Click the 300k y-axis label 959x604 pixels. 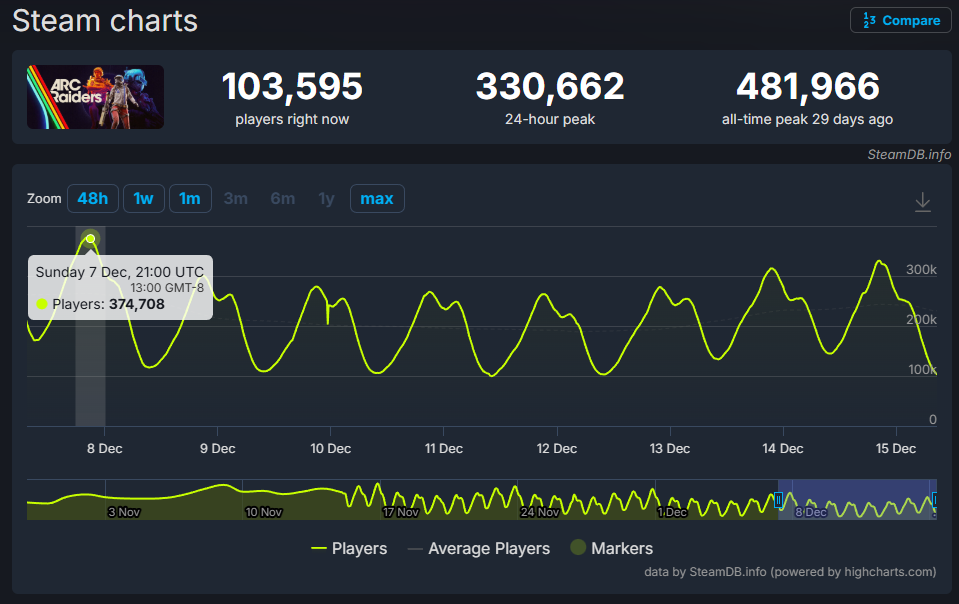click(921, 270)
